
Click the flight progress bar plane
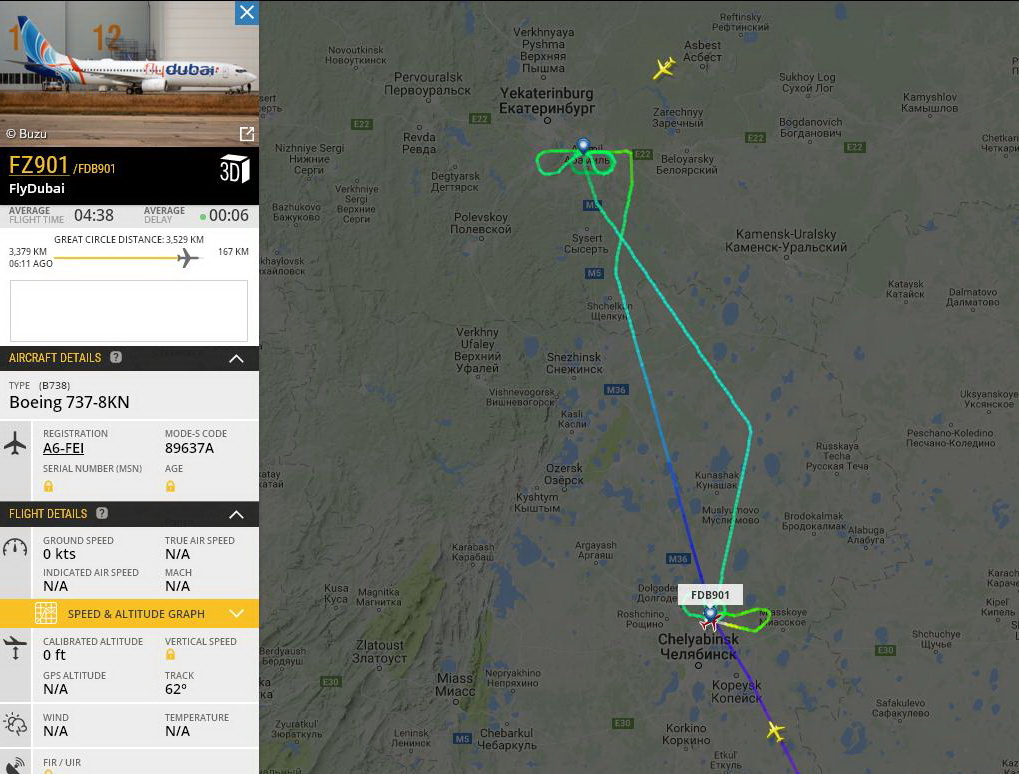coord(187,258)
